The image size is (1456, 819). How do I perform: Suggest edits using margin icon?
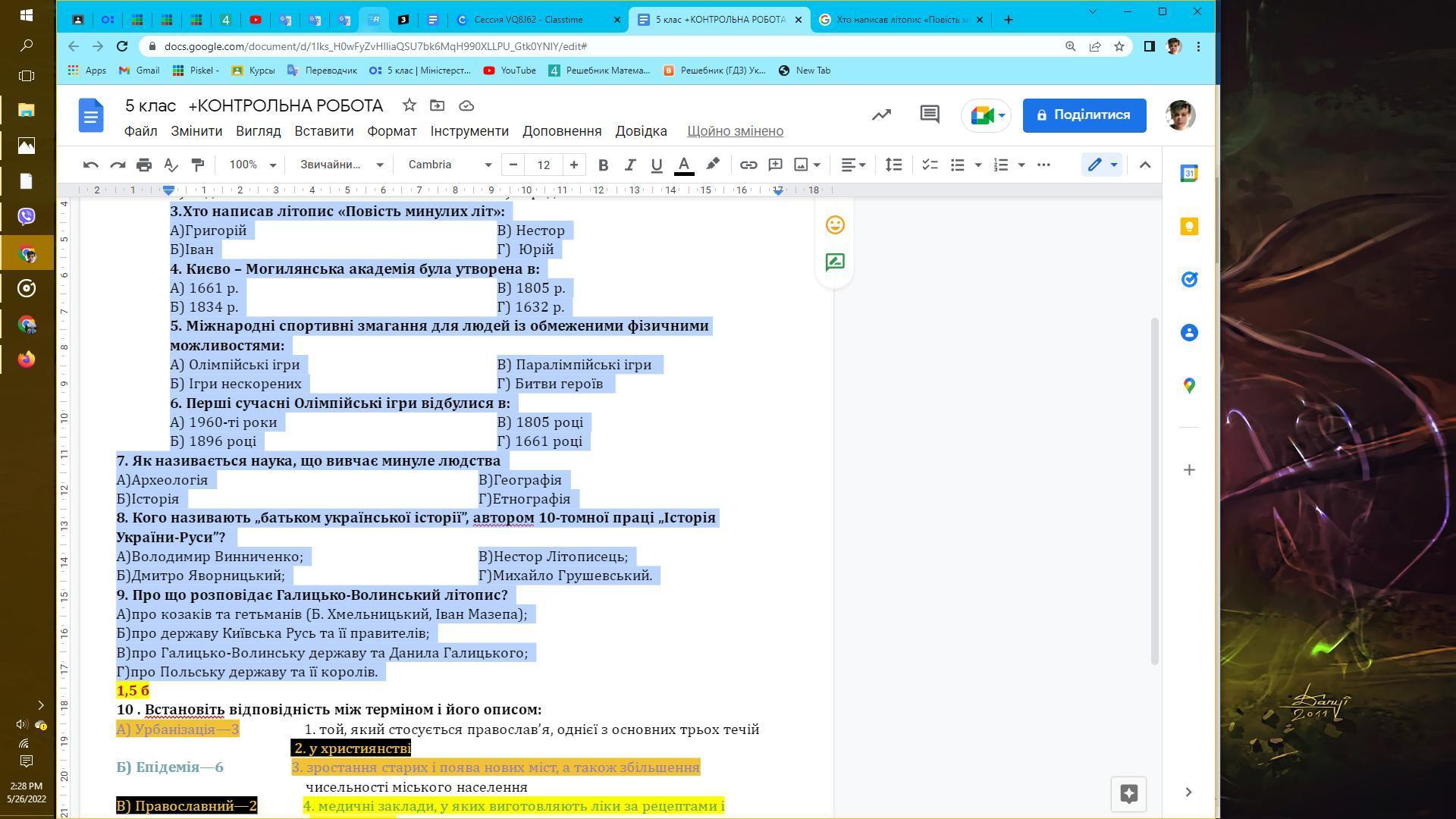(x=835, y=262)
